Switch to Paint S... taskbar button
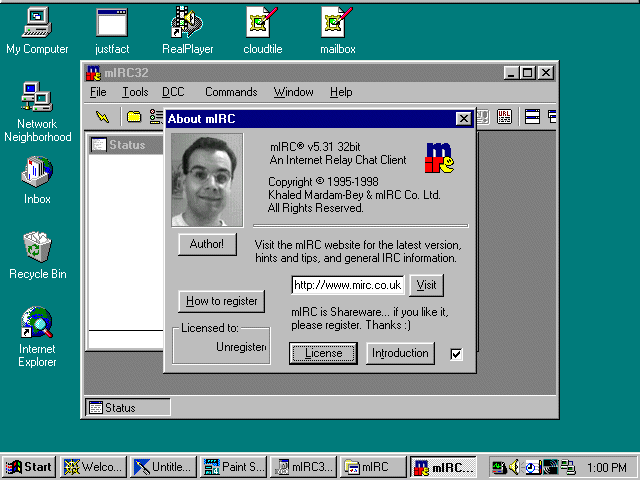 pos(234,467)
